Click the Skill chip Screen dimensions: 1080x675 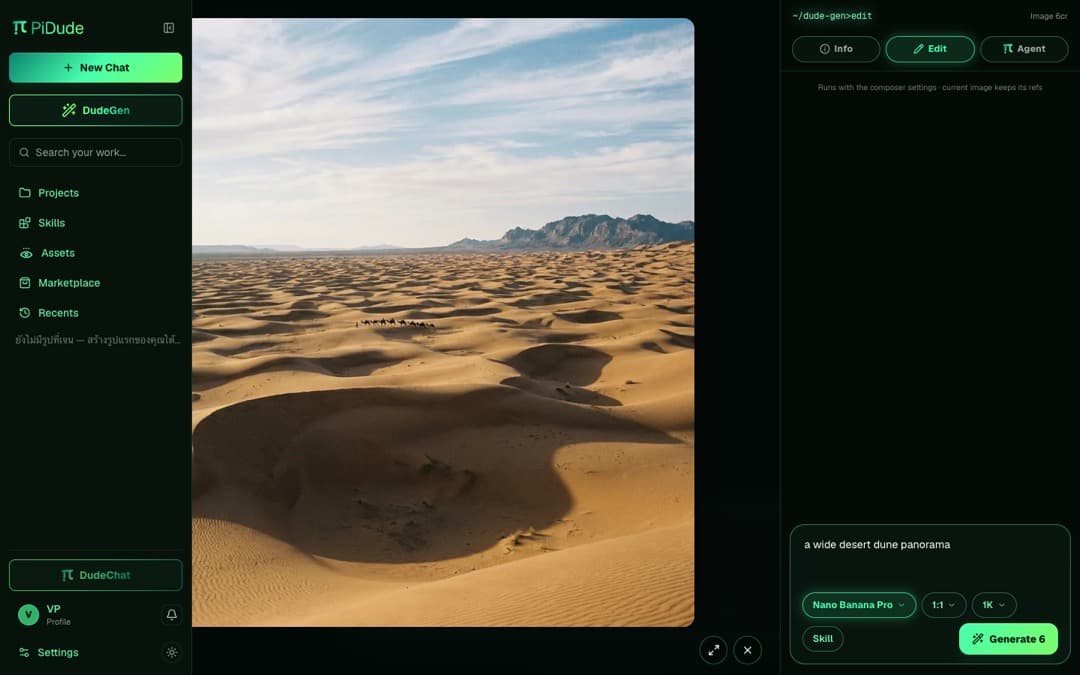coord(822,638)
